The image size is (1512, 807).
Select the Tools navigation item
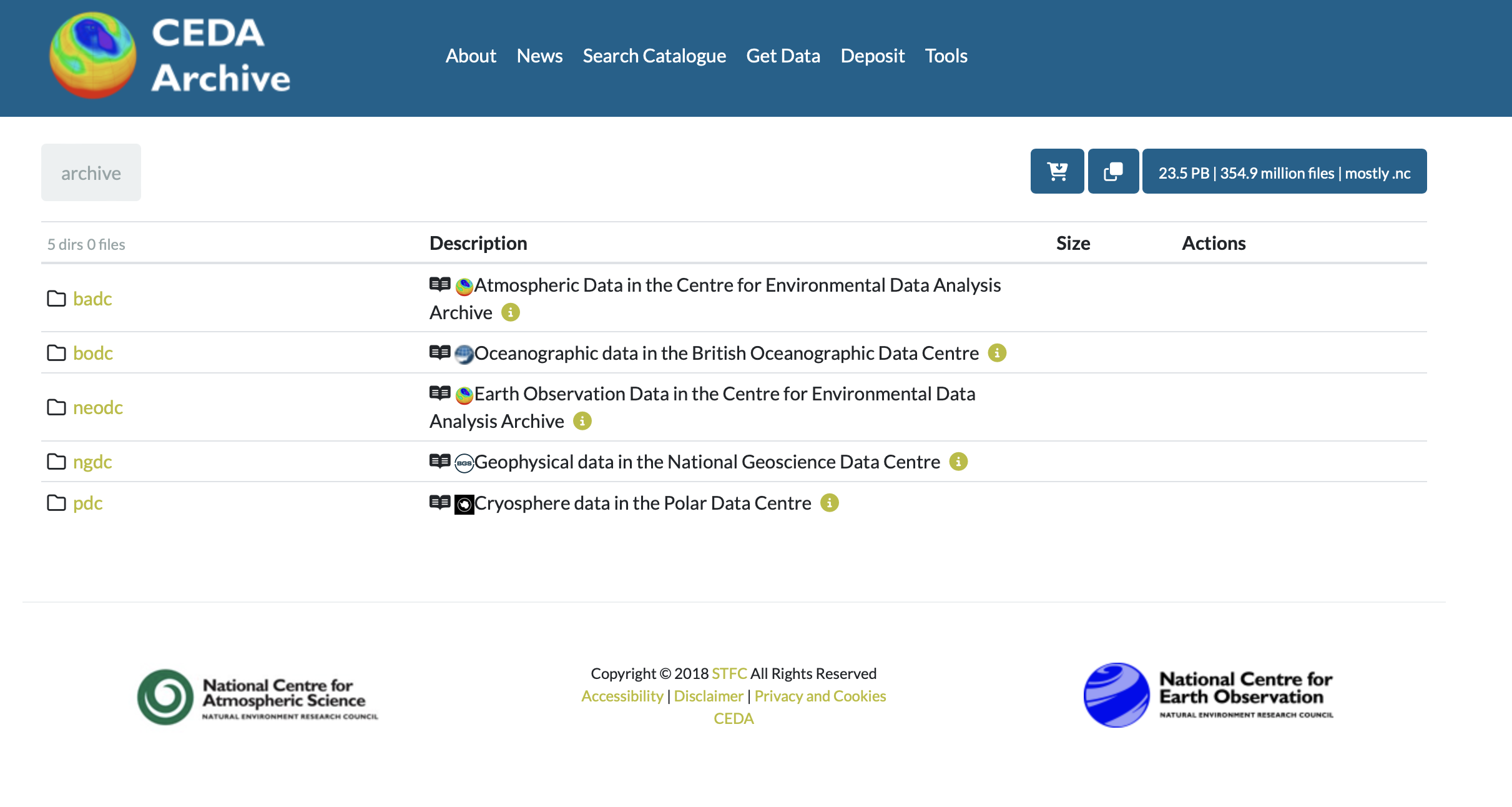click(946, 56)
